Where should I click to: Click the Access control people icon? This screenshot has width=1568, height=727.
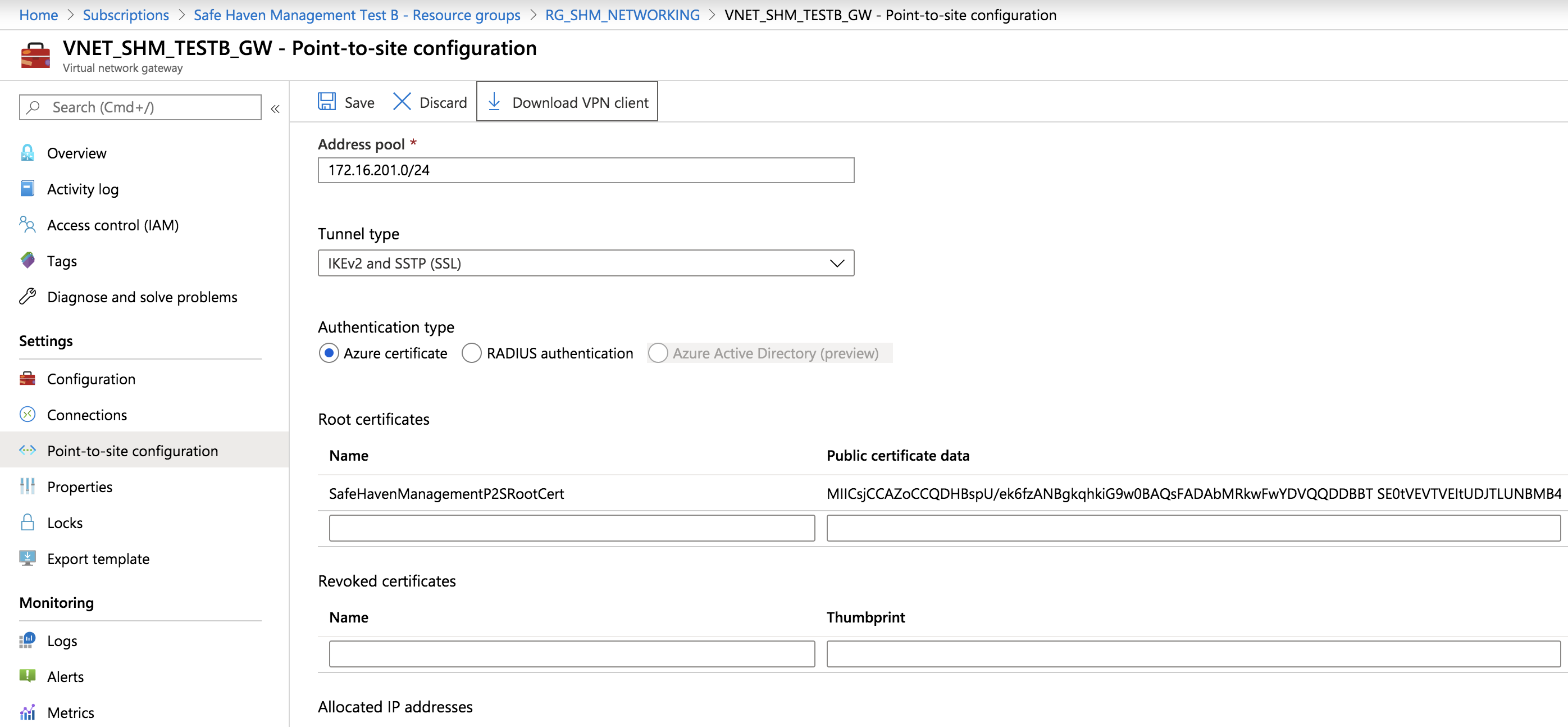(x=28, y=225)
